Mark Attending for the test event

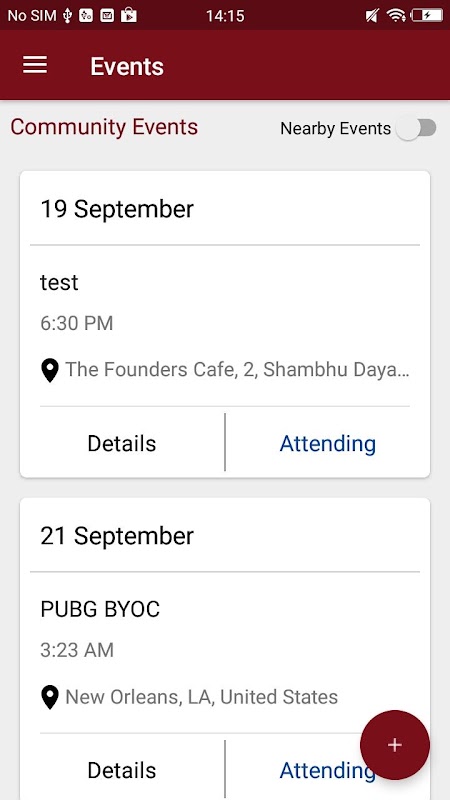tap(328, 443)
